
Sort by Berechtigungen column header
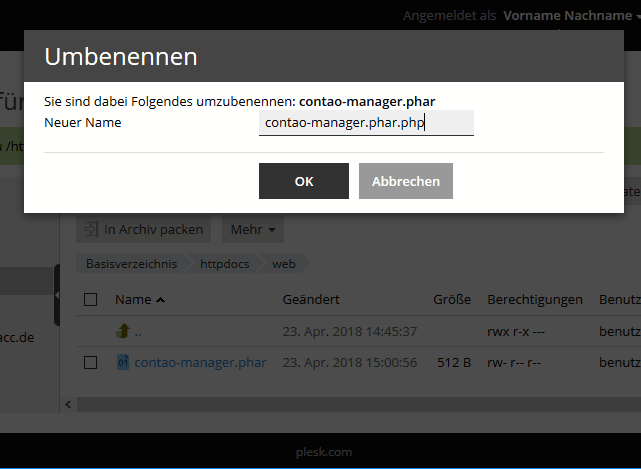coord(535,299)
